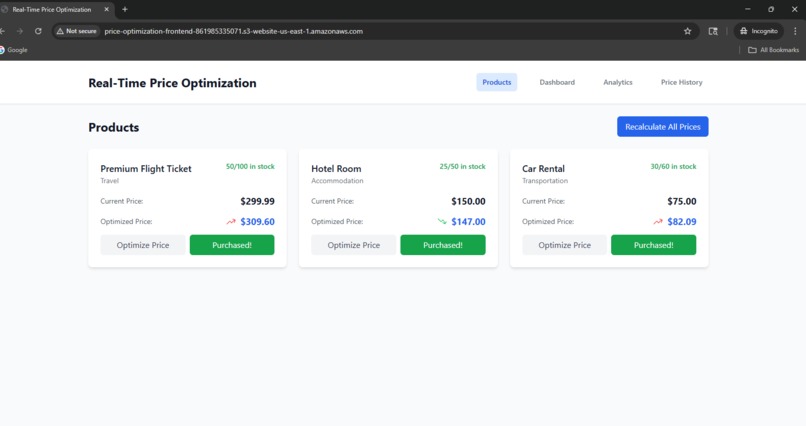The width and height of the screenshot is (806, 426).
Task: Click the upward trend arrow beside $82.09
Action: coord(658,222)
